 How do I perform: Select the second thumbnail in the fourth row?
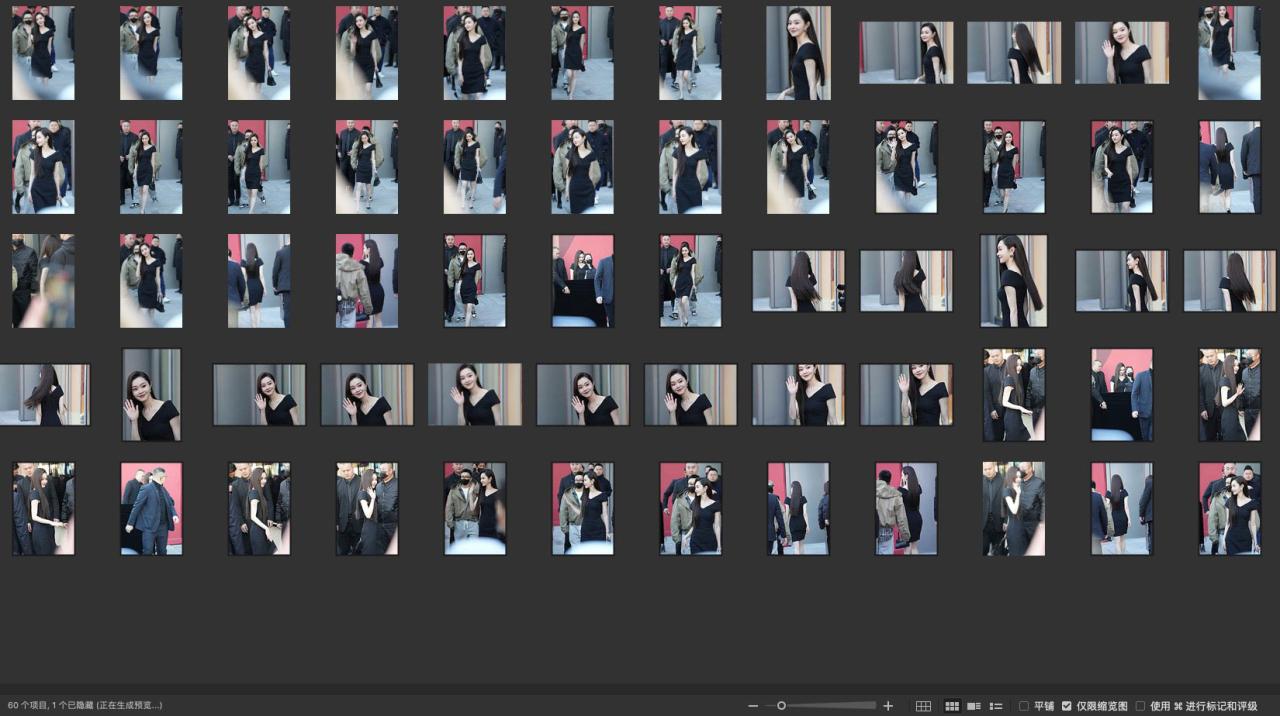point(152,395)
